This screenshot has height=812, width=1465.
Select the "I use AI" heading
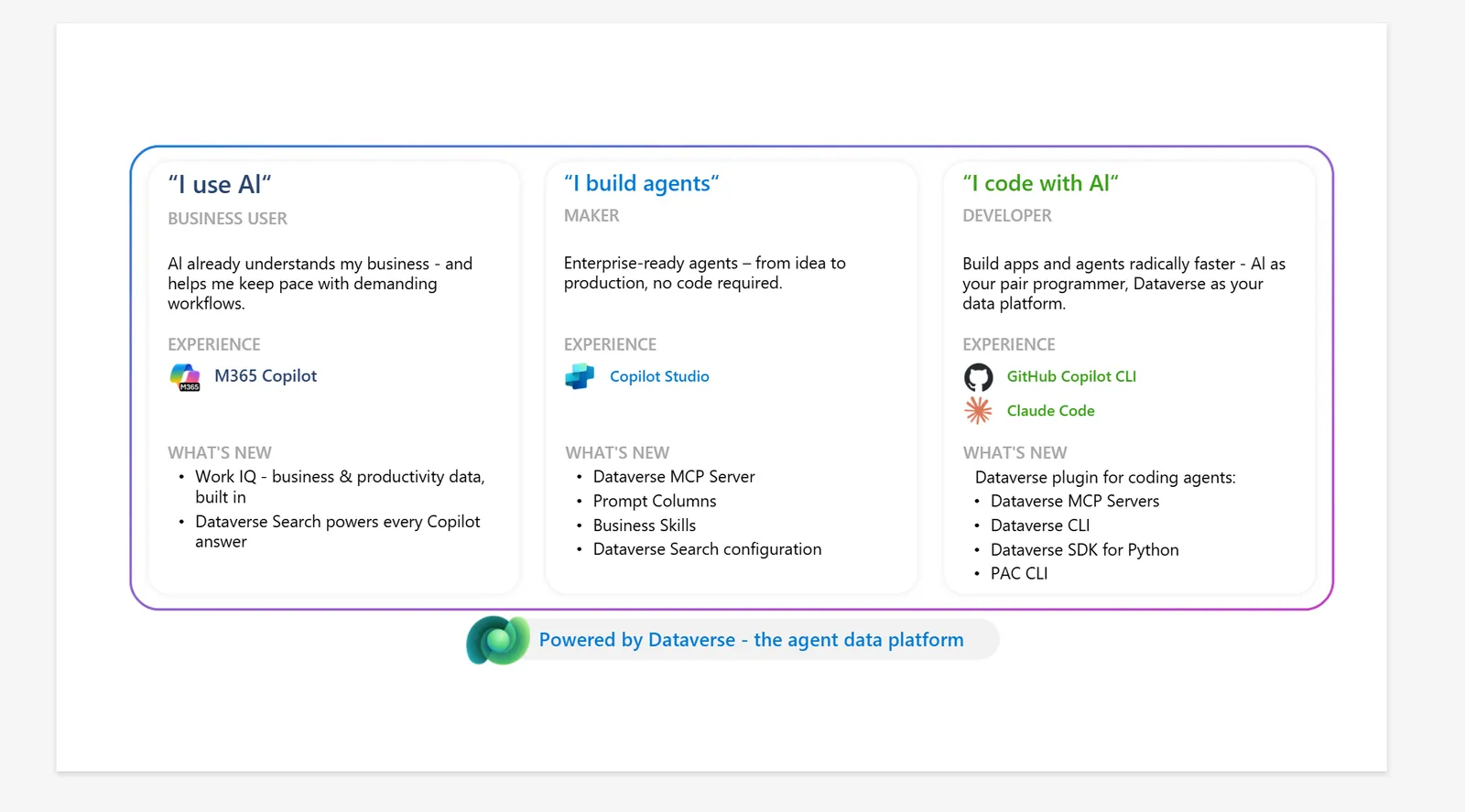pyautogui.click(x=220, y=185)
